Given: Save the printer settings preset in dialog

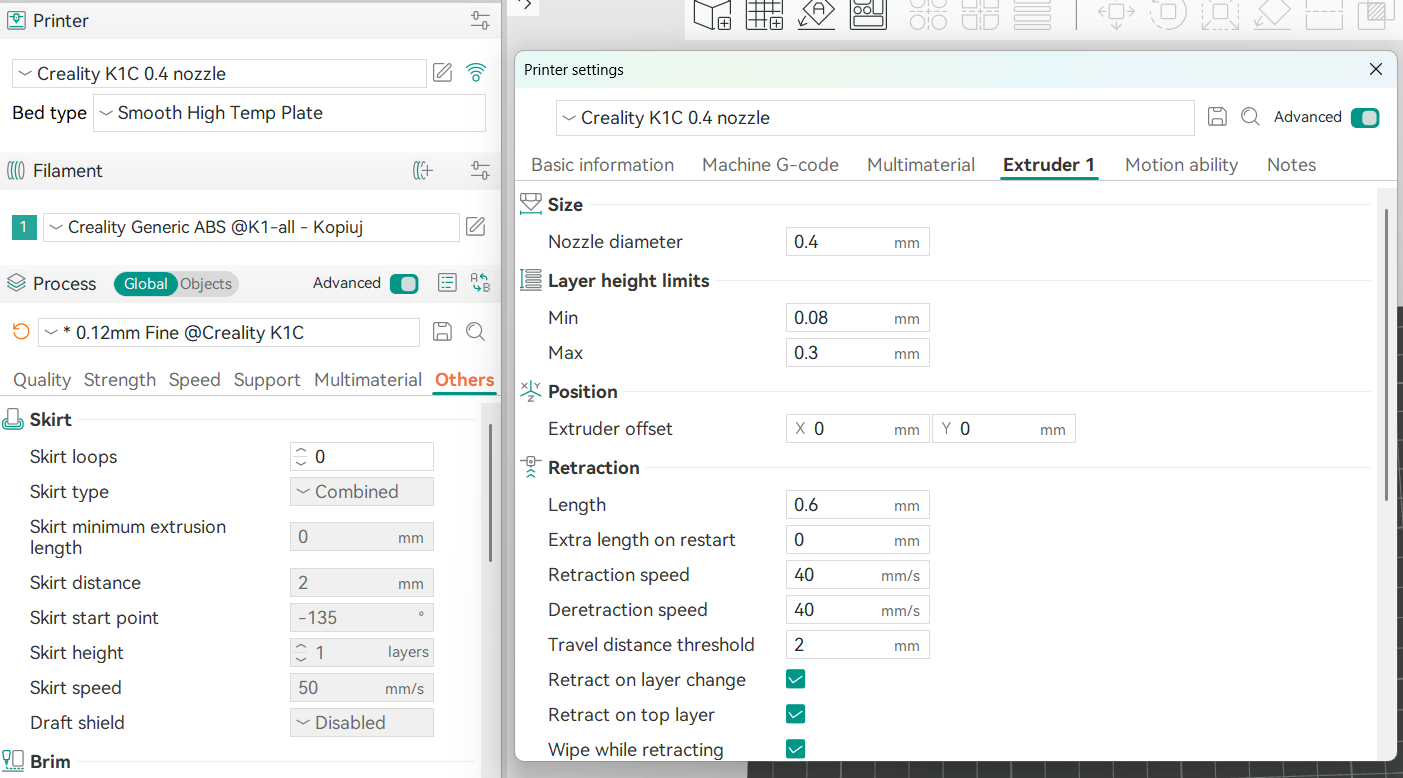Looking at the screenshot, I should coord(1217,117).
